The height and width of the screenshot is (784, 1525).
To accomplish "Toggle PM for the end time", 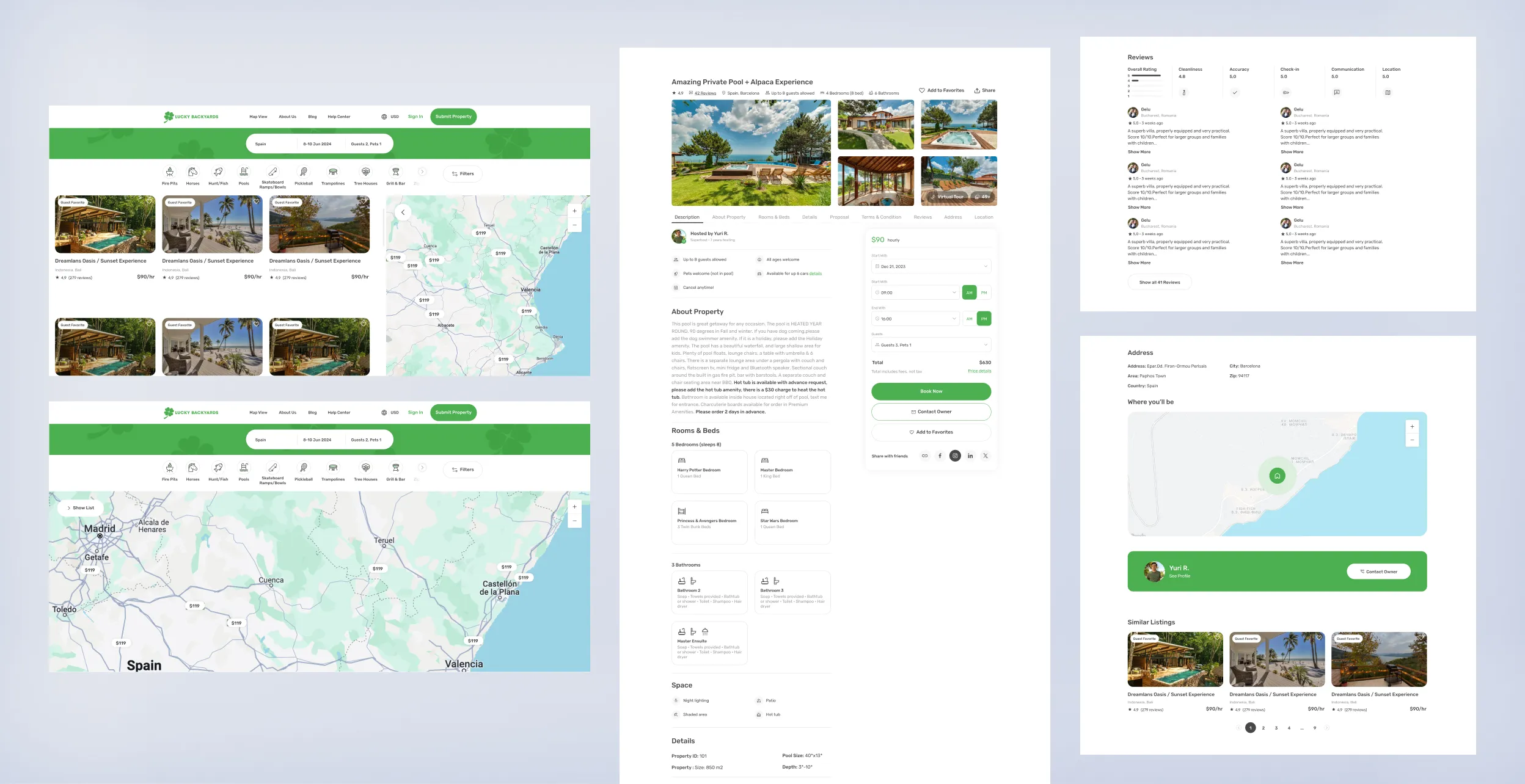I will pos(984,318).
